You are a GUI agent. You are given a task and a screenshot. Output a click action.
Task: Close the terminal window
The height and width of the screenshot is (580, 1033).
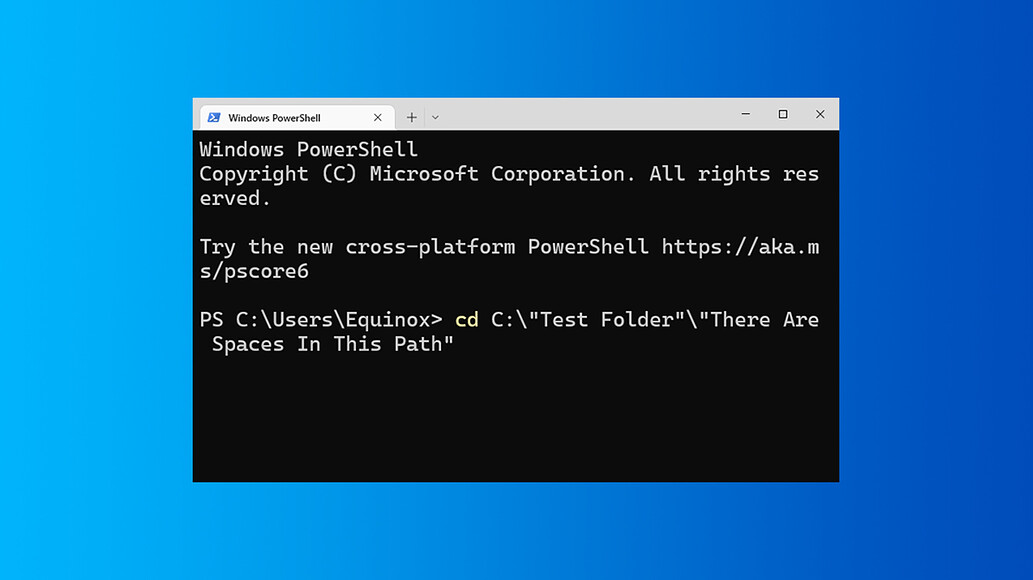(x=820, y=115)
